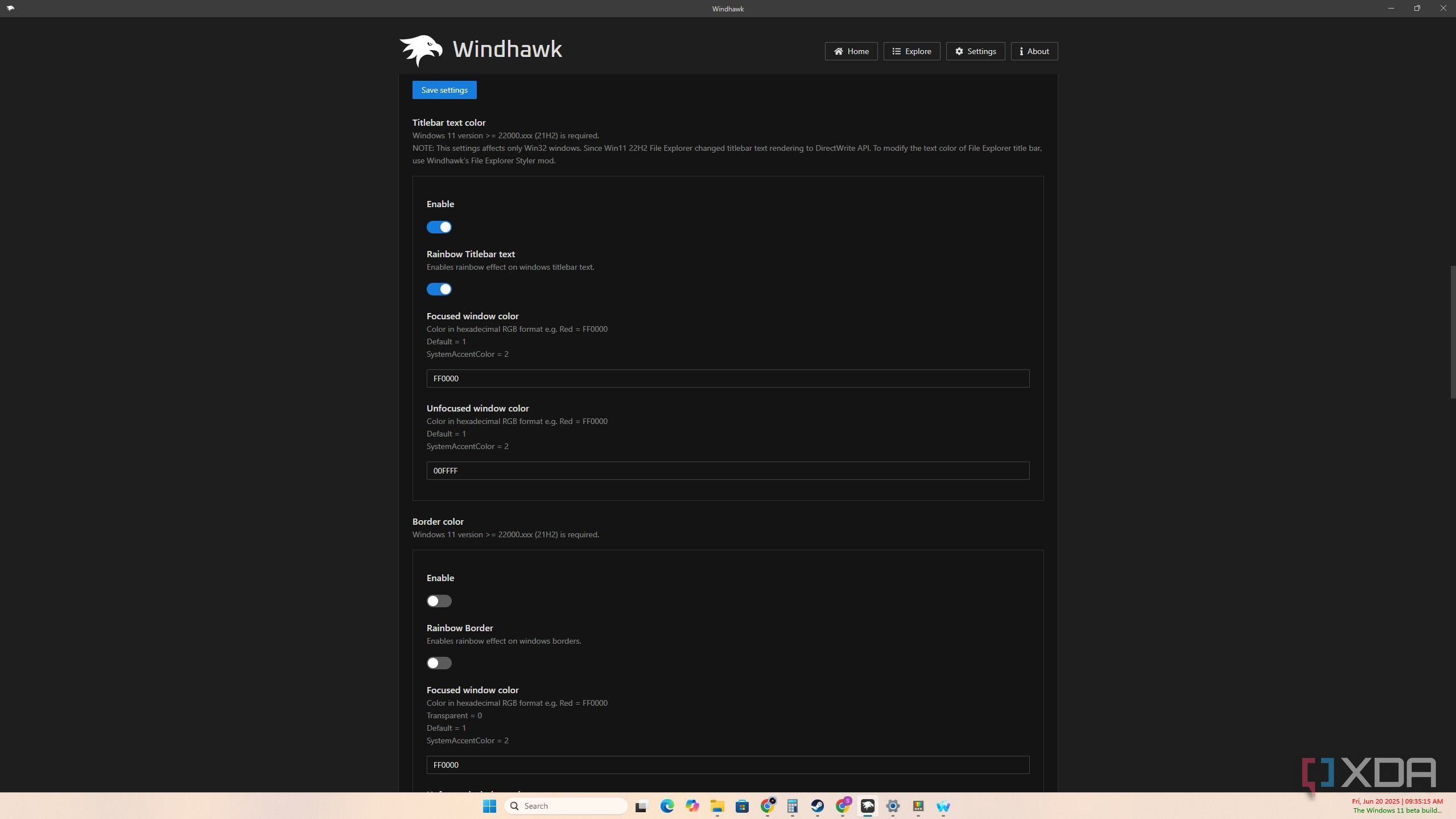
Task: Turn off Rainbow Titlebar text toggle
Action: 439,289
